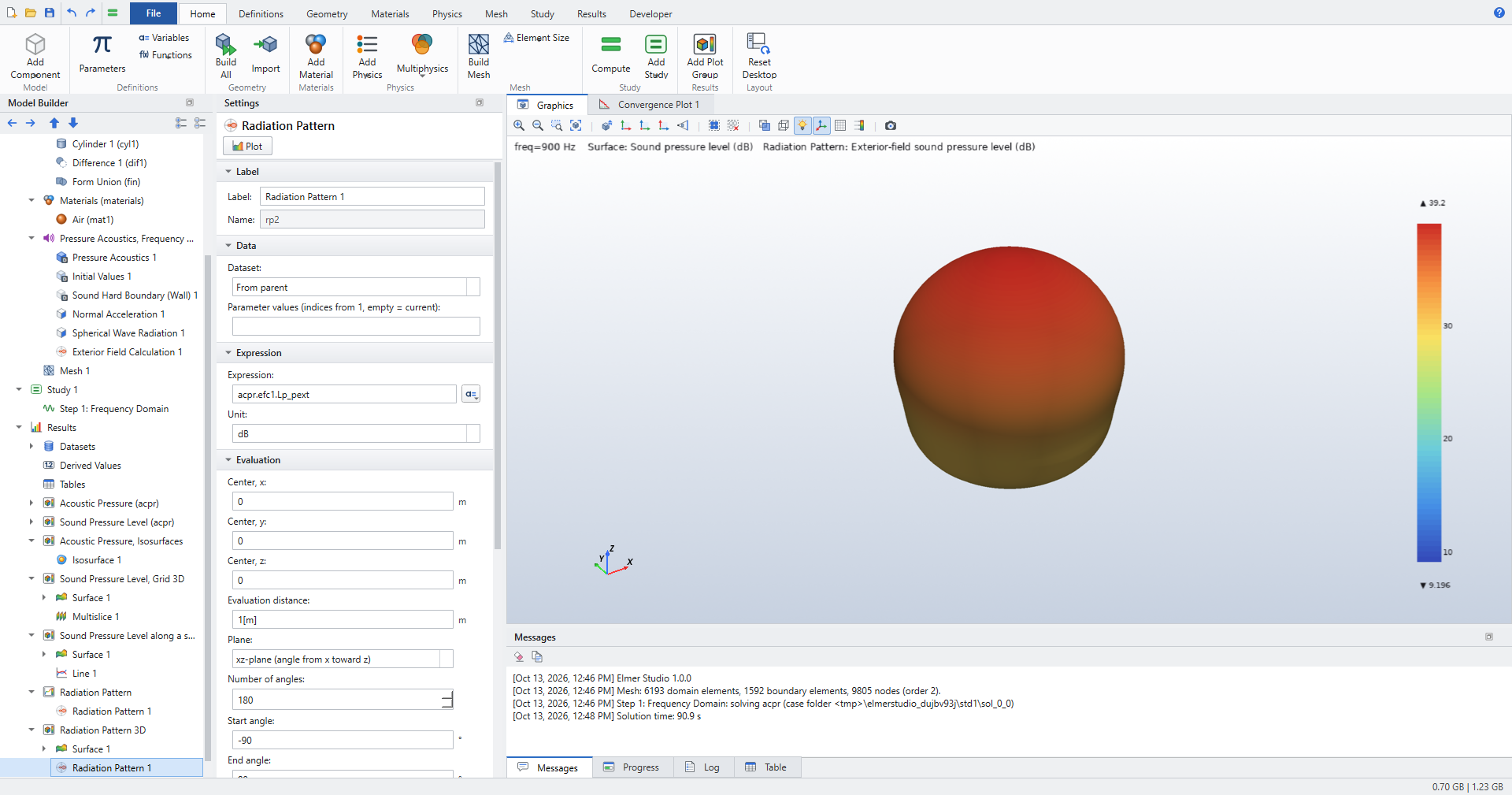Click the color legend bar

[1429, 392]
